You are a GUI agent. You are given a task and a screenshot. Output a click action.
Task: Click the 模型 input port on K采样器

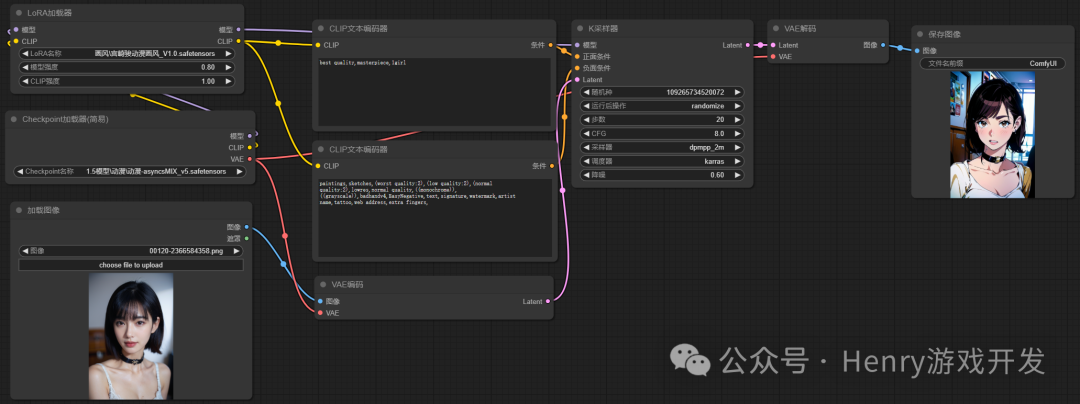[577, 45]
